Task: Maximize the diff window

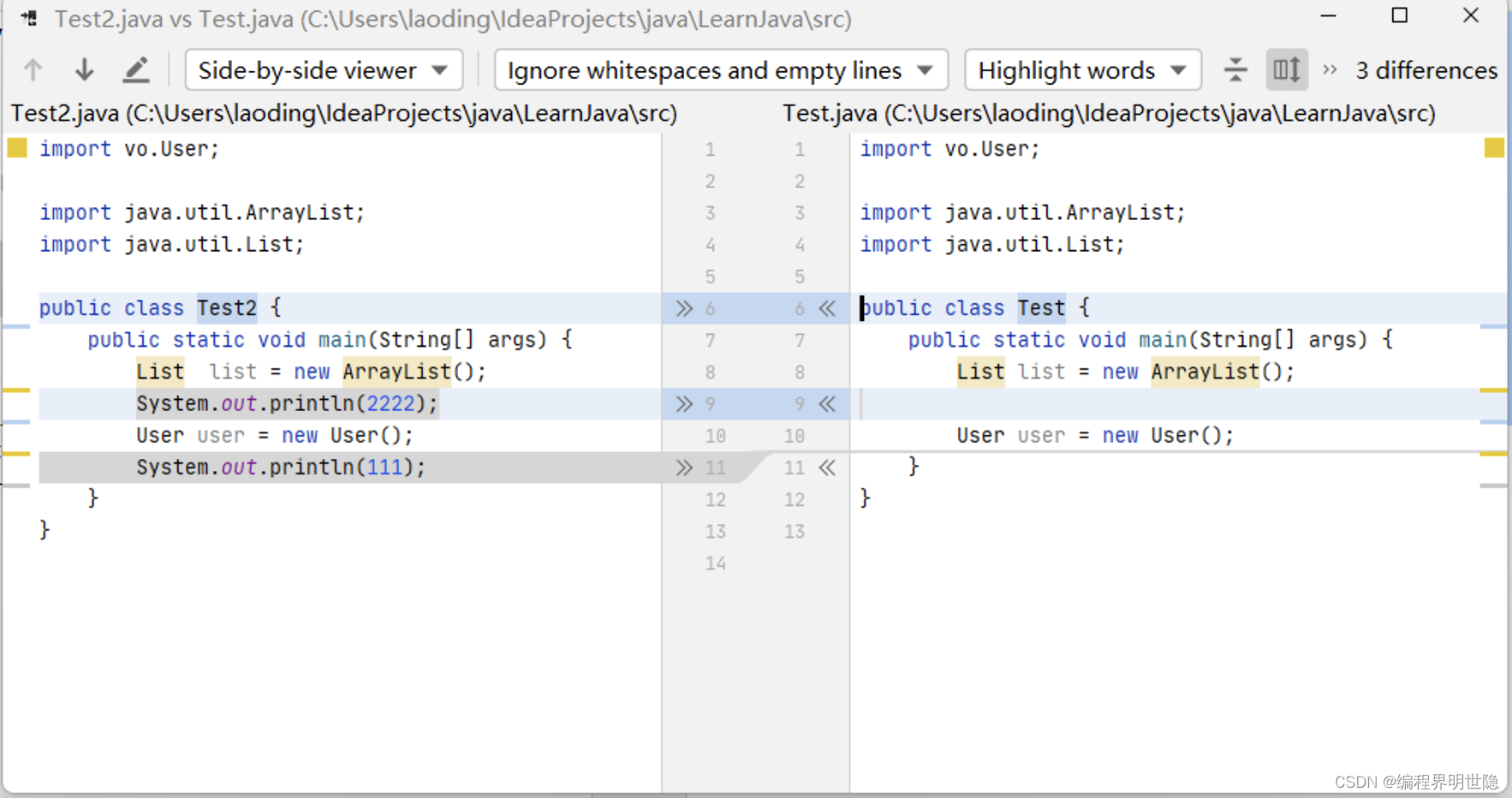Action: [1400, 15]
